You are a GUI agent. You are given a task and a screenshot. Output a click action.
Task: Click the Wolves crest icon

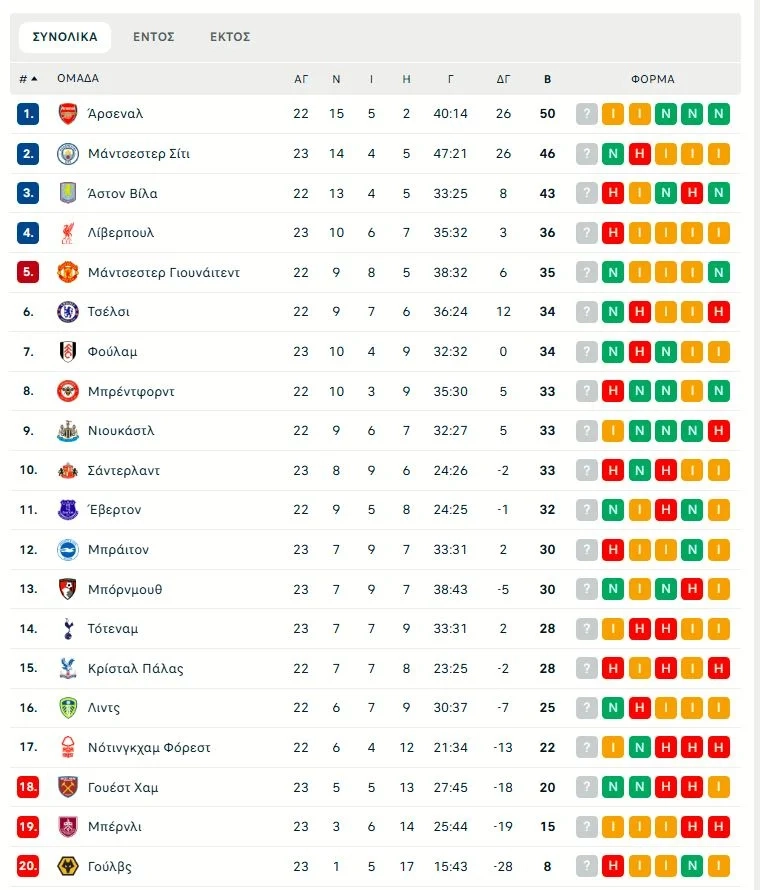tap(68, 867)
